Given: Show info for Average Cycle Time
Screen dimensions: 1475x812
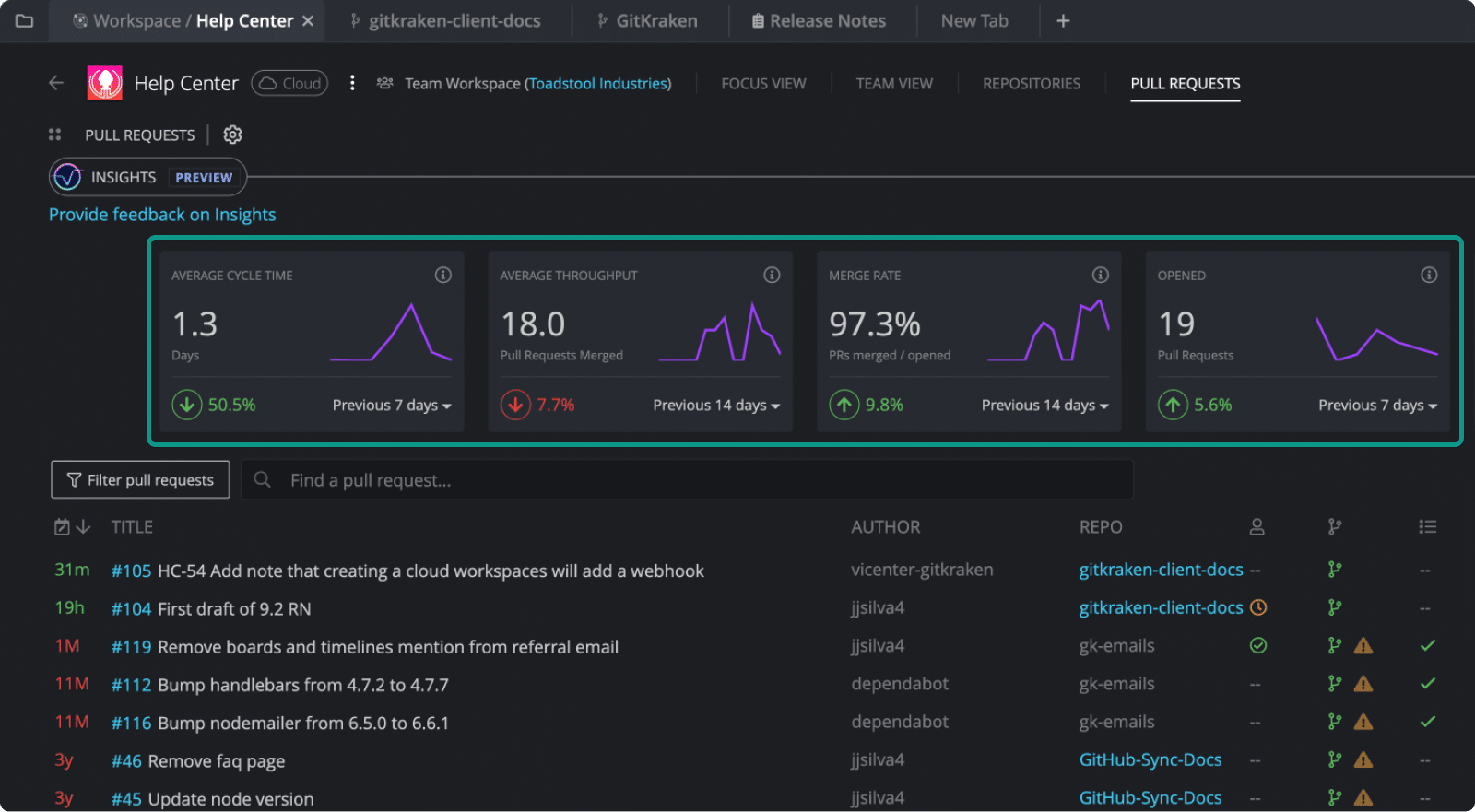Looking at the screenshot, I should click(x=443, y=275).
